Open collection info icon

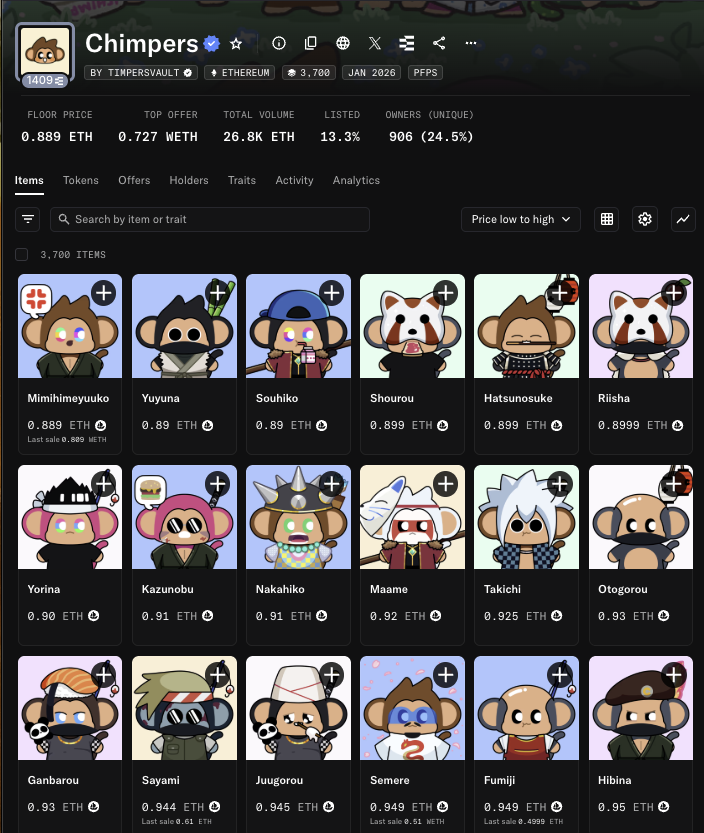(279, 43)
